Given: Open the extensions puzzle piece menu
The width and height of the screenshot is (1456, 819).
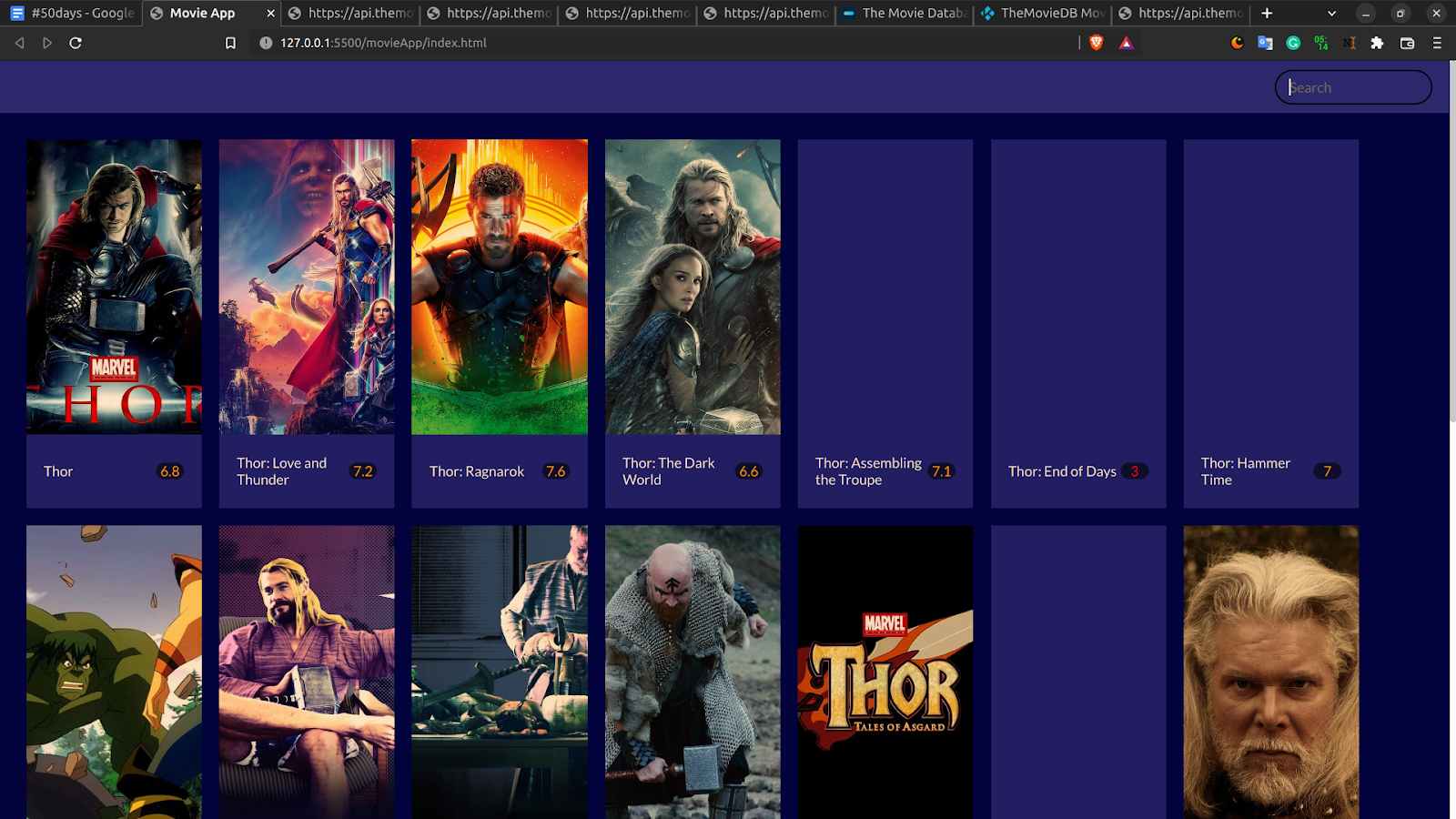Looking at the screenshot, I should 1377,43.
